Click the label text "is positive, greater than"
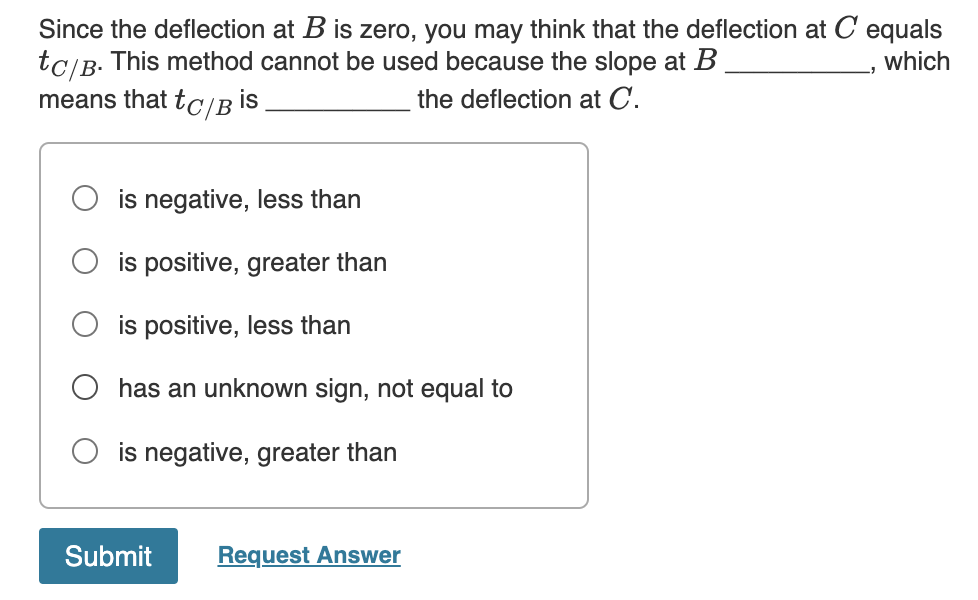The image size is (978, 600). 252,261
